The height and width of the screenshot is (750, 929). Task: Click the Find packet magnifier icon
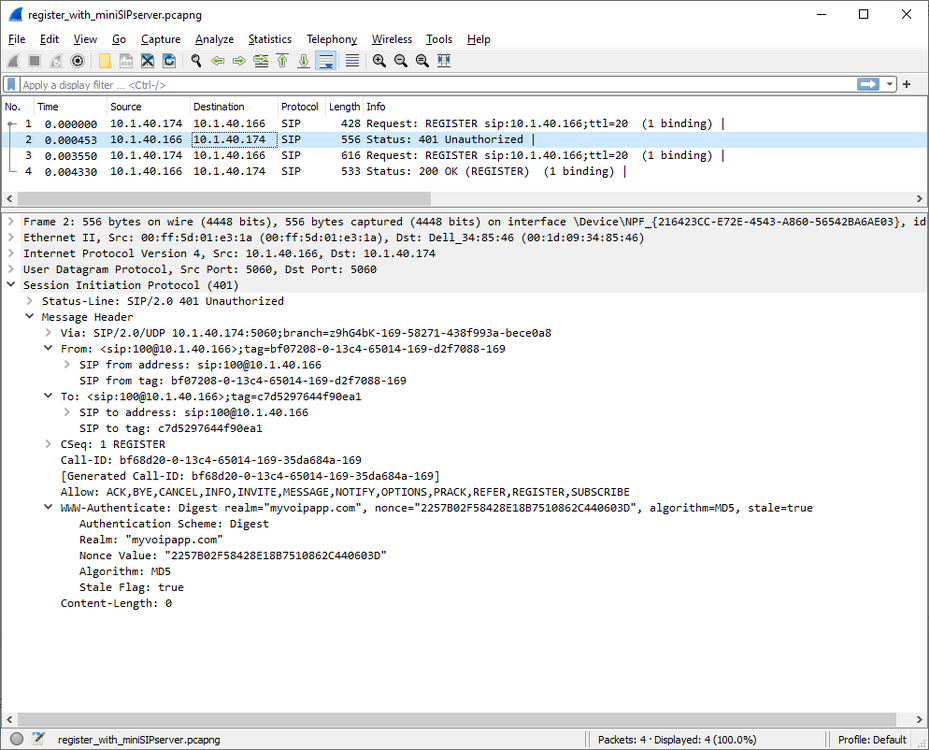click(196, 61)
